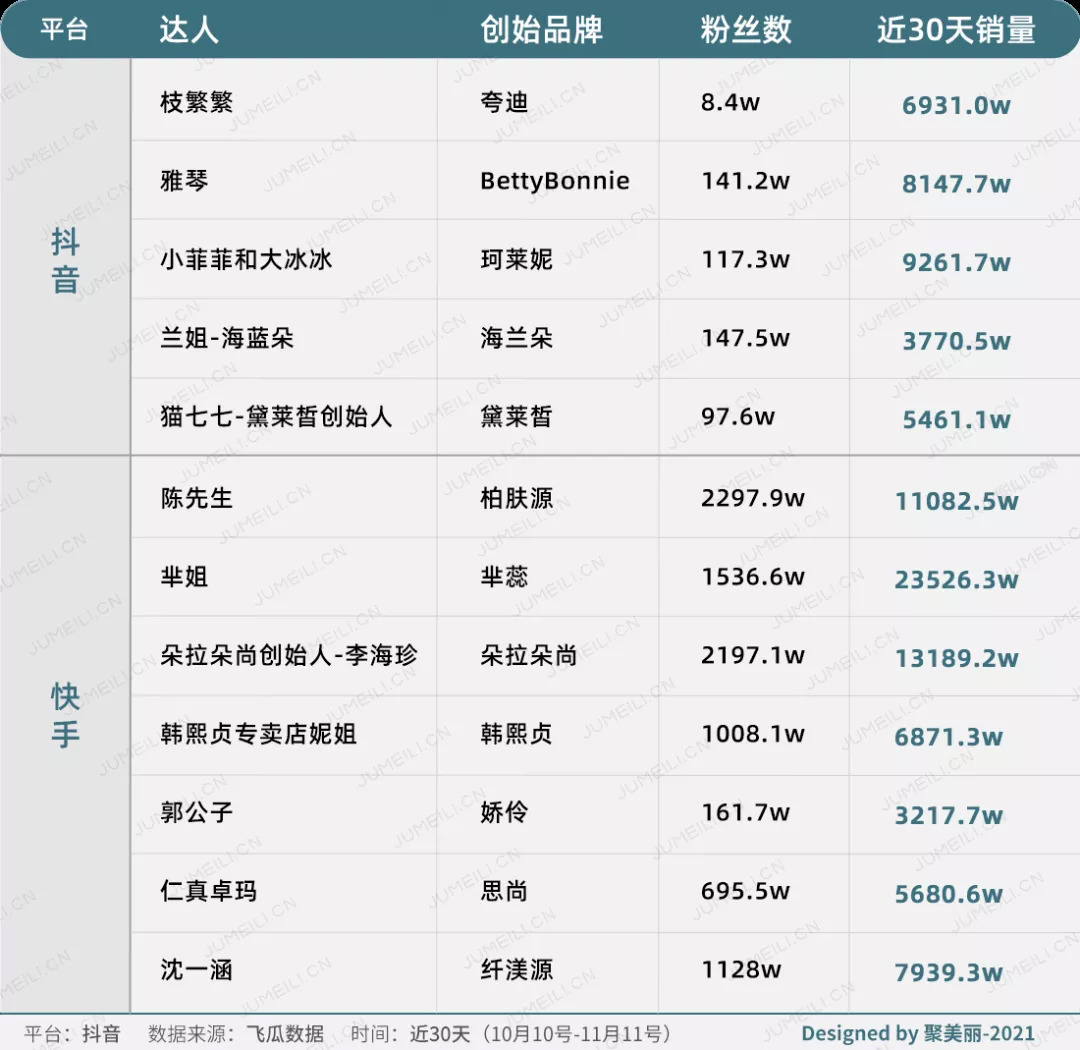Click the influencer name 猫七七-黛莱皙创始人
Image resolution: width=1080 pixels, height=1050 pixels.
(276, 416)
